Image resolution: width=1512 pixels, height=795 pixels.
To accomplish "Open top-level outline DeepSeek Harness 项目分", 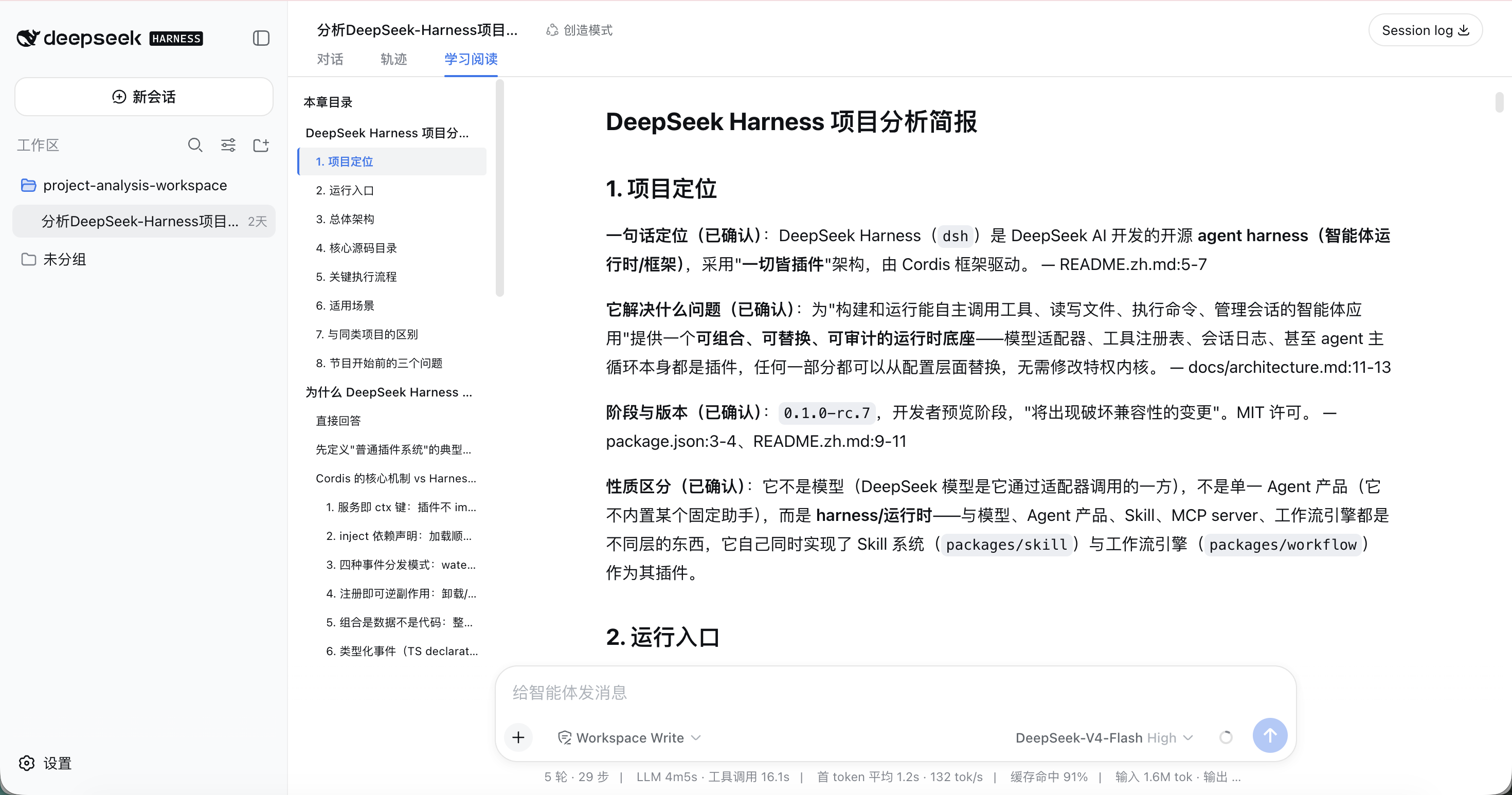I will point(392,133).
